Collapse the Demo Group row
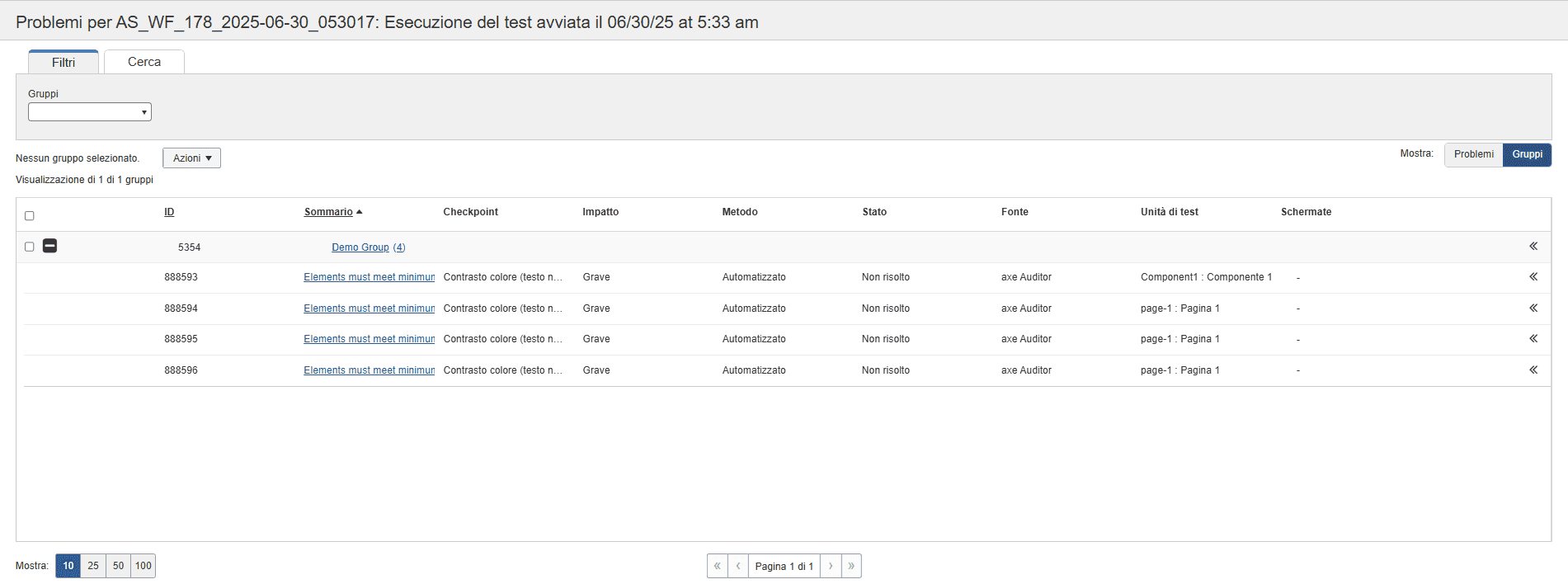 49,246
